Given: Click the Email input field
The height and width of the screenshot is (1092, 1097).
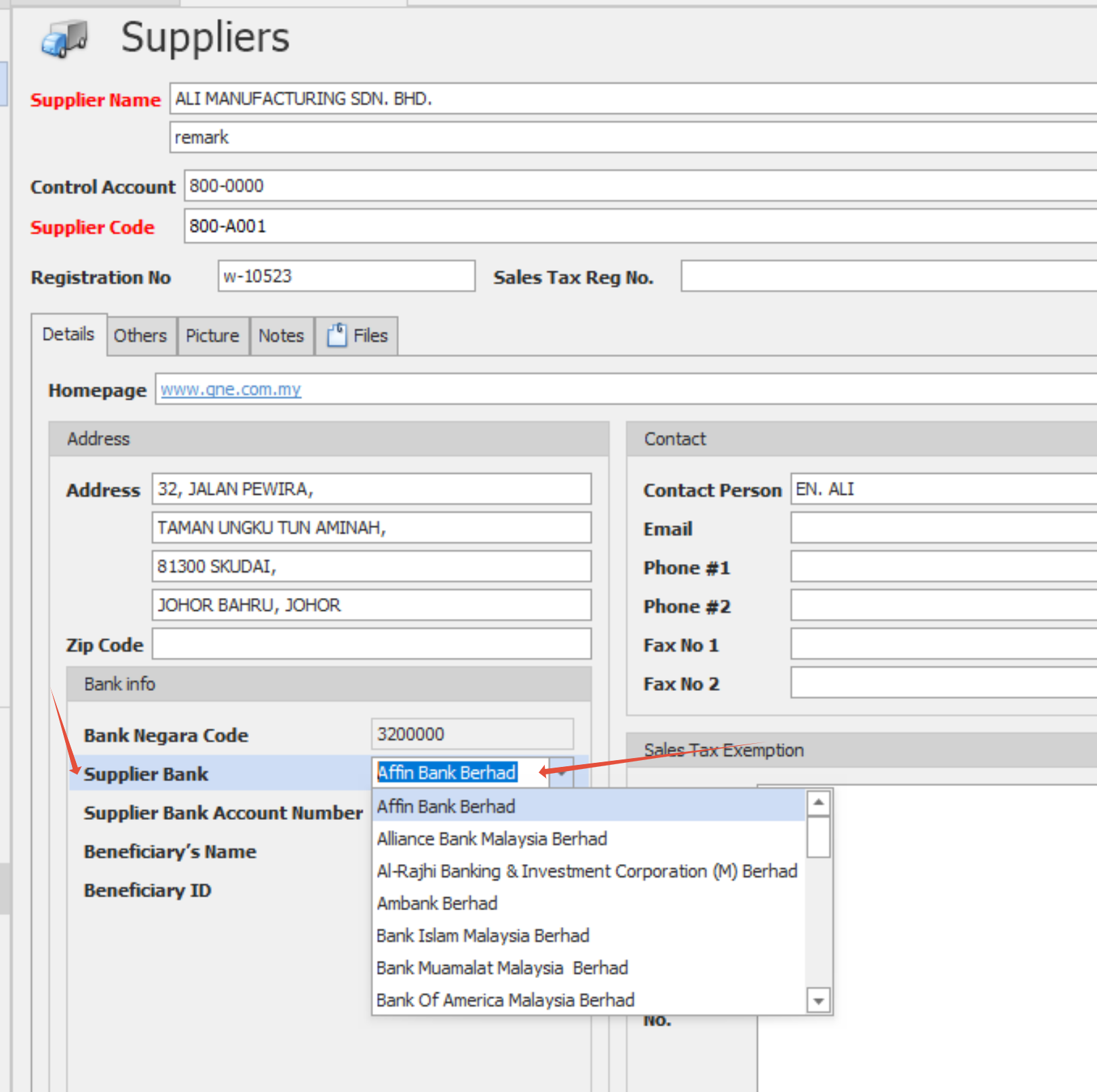Looking at the screenshot, I should [944, 527].
